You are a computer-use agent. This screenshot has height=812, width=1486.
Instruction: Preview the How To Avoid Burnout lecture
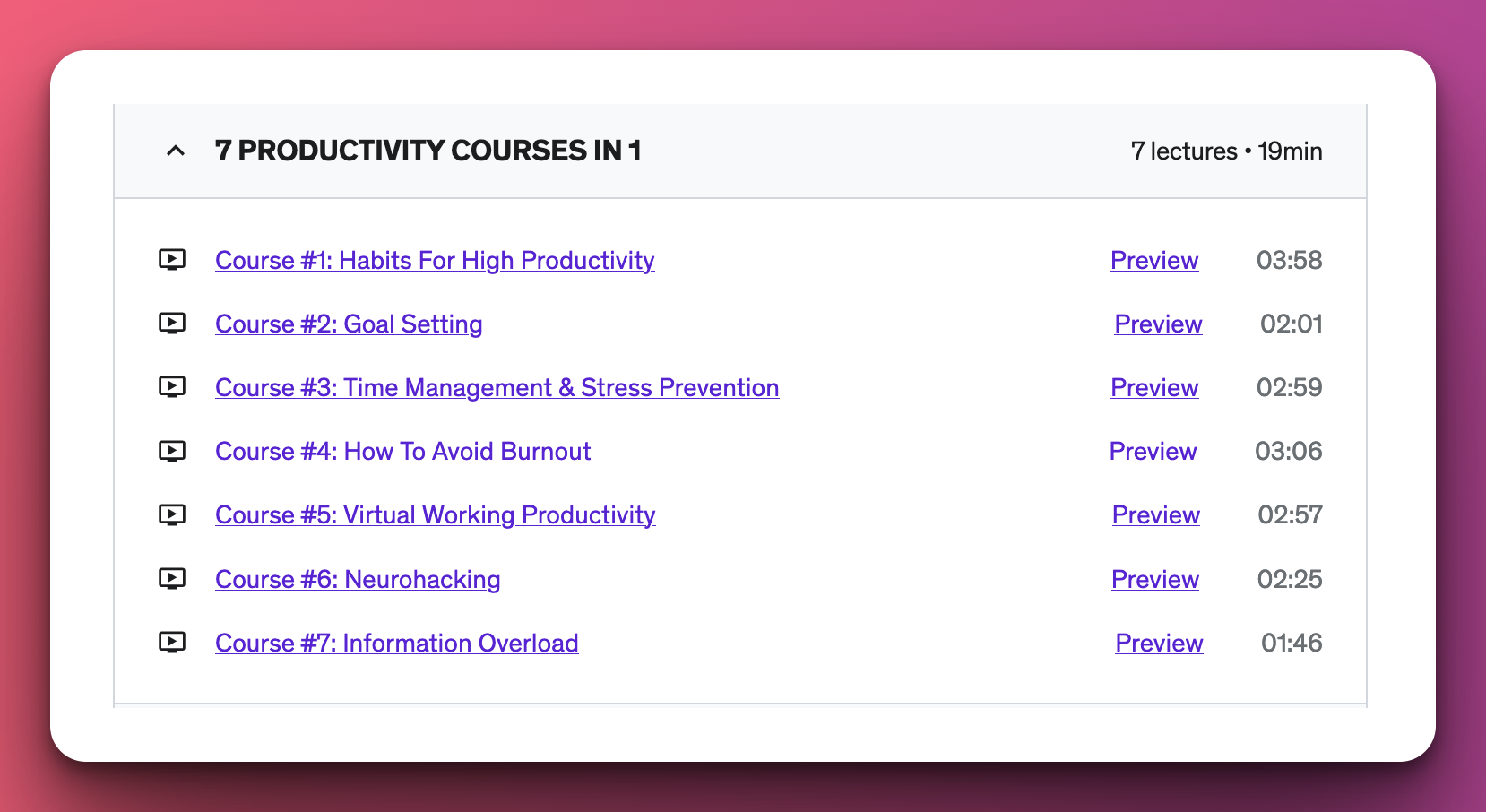(1153, 452)
